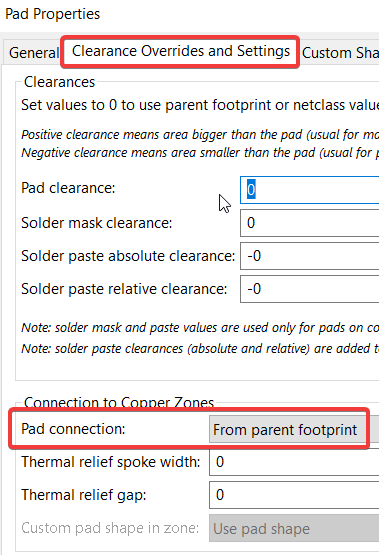Image resolution: width=379 pixels, height=555 pixels.
Task: Click the Pad clearance label
Action: point(68,188)
